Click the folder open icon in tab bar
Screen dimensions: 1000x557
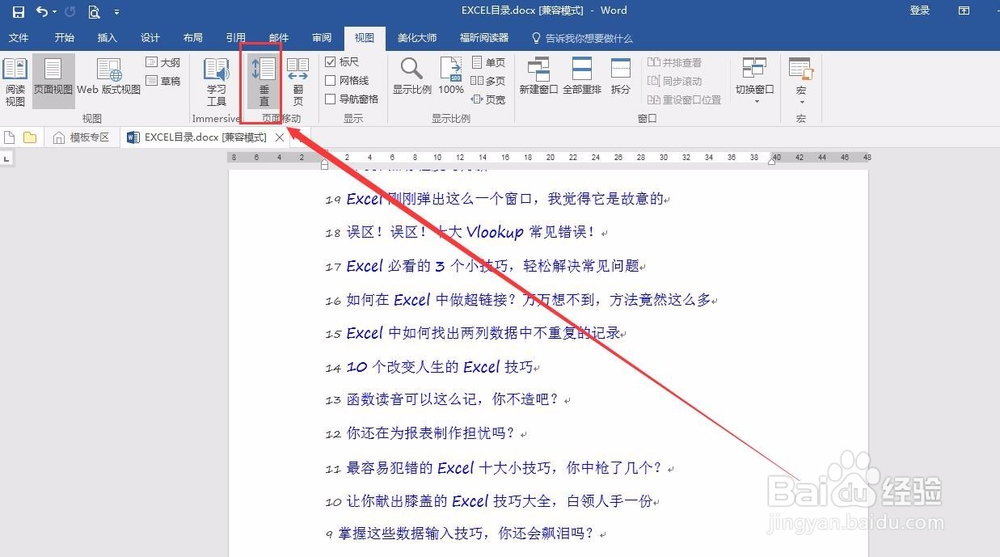(29, 137)
